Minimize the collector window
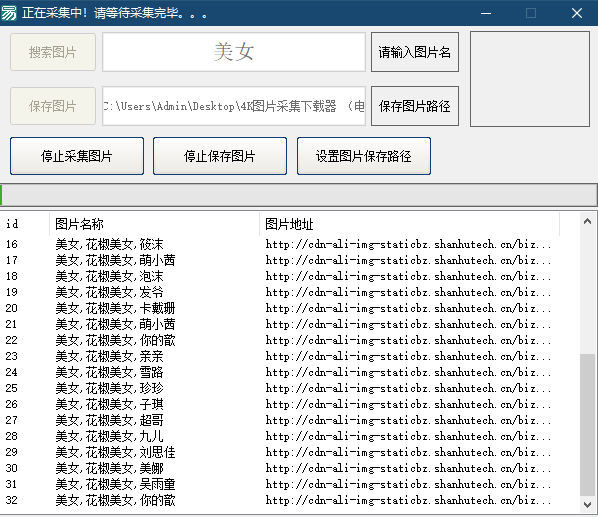The width and height of the screenshot is (598, 517). click(x=486, y=13)
